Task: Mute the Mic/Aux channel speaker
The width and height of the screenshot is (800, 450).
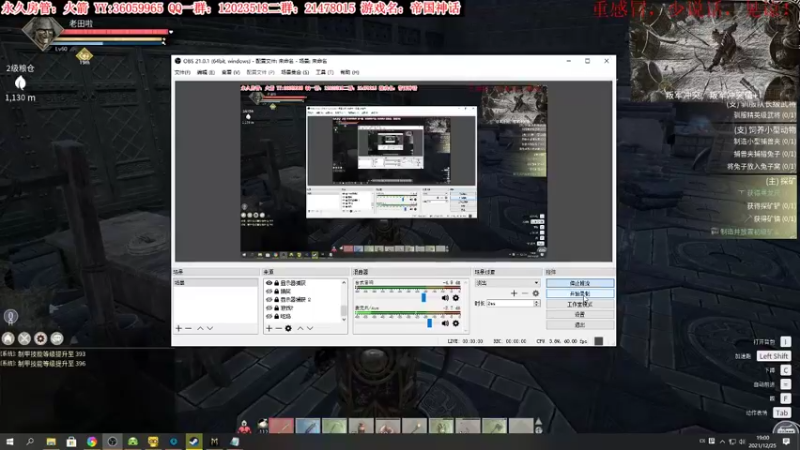Action: (445, 323)
